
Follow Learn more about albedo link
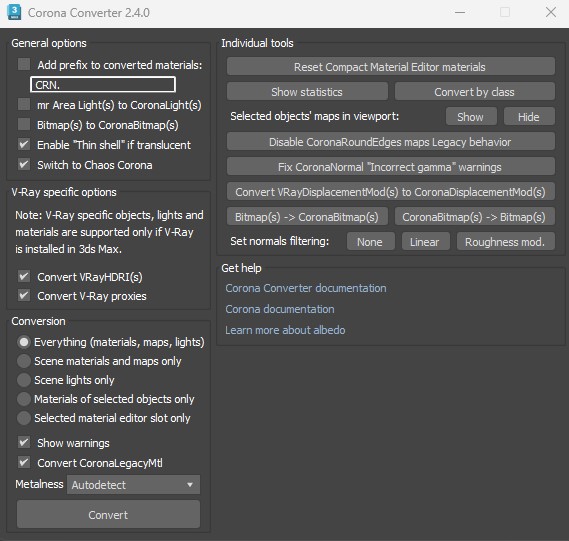pyautogui.click(x=285, y=330)
